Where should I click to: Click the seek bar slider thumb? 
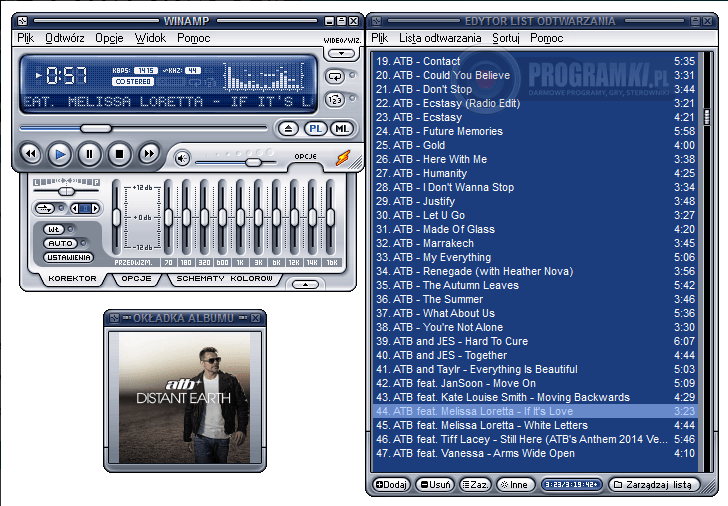96,128
